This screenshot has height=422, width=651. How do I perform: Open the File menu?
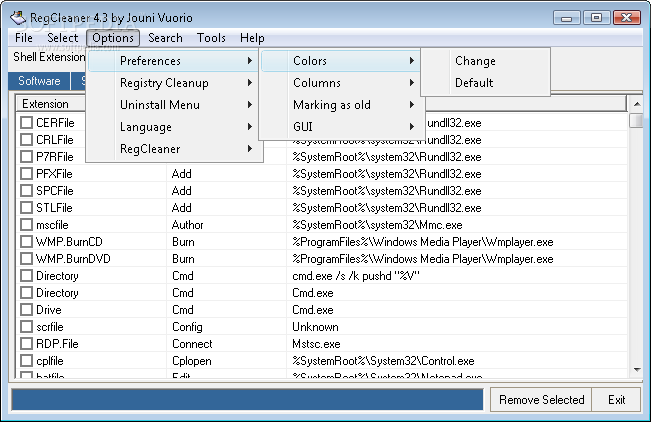pos(24,38)
